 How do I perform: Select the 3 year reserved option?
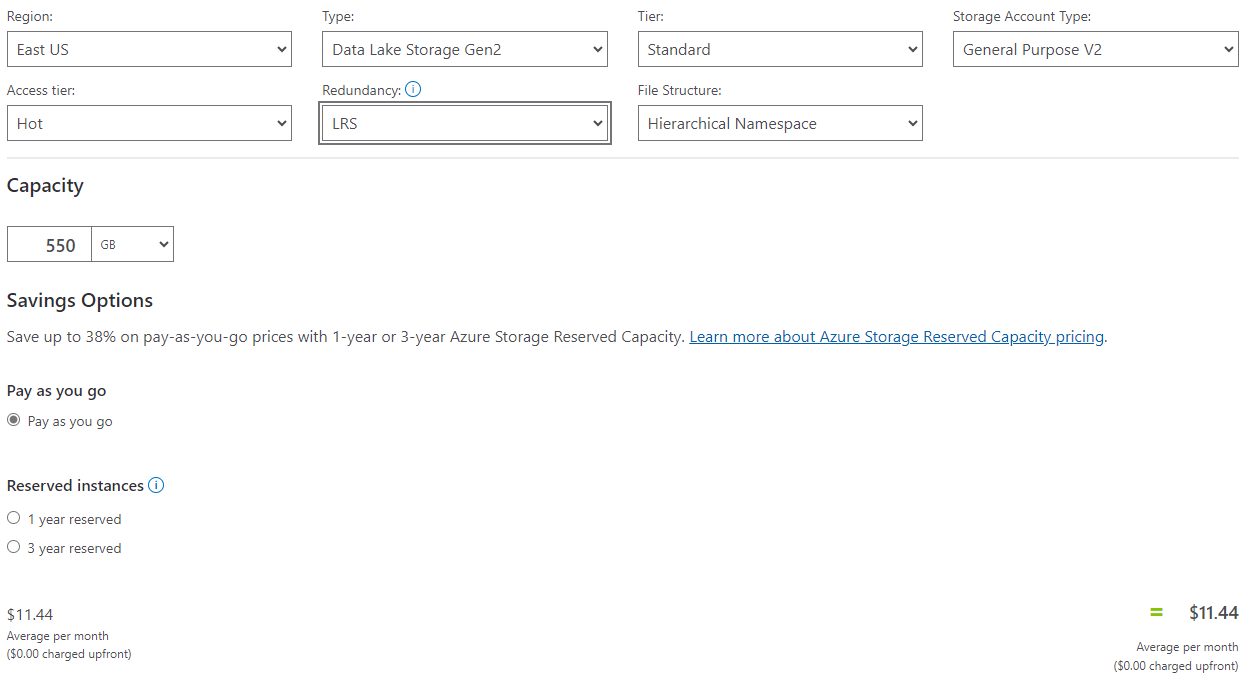(13, 546)
